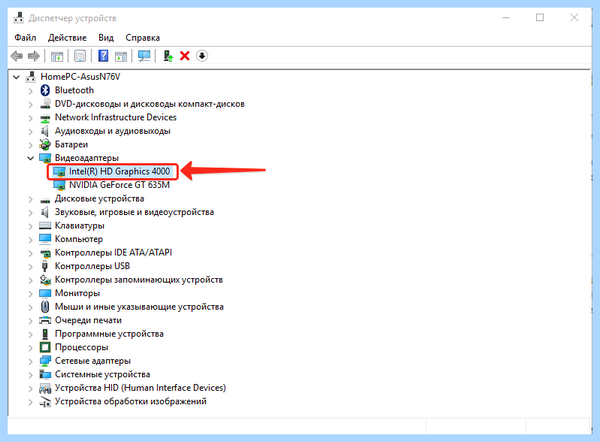600x442 pixels.
Task: Select the Процессоры row text
Action: [x=81, y=347]
